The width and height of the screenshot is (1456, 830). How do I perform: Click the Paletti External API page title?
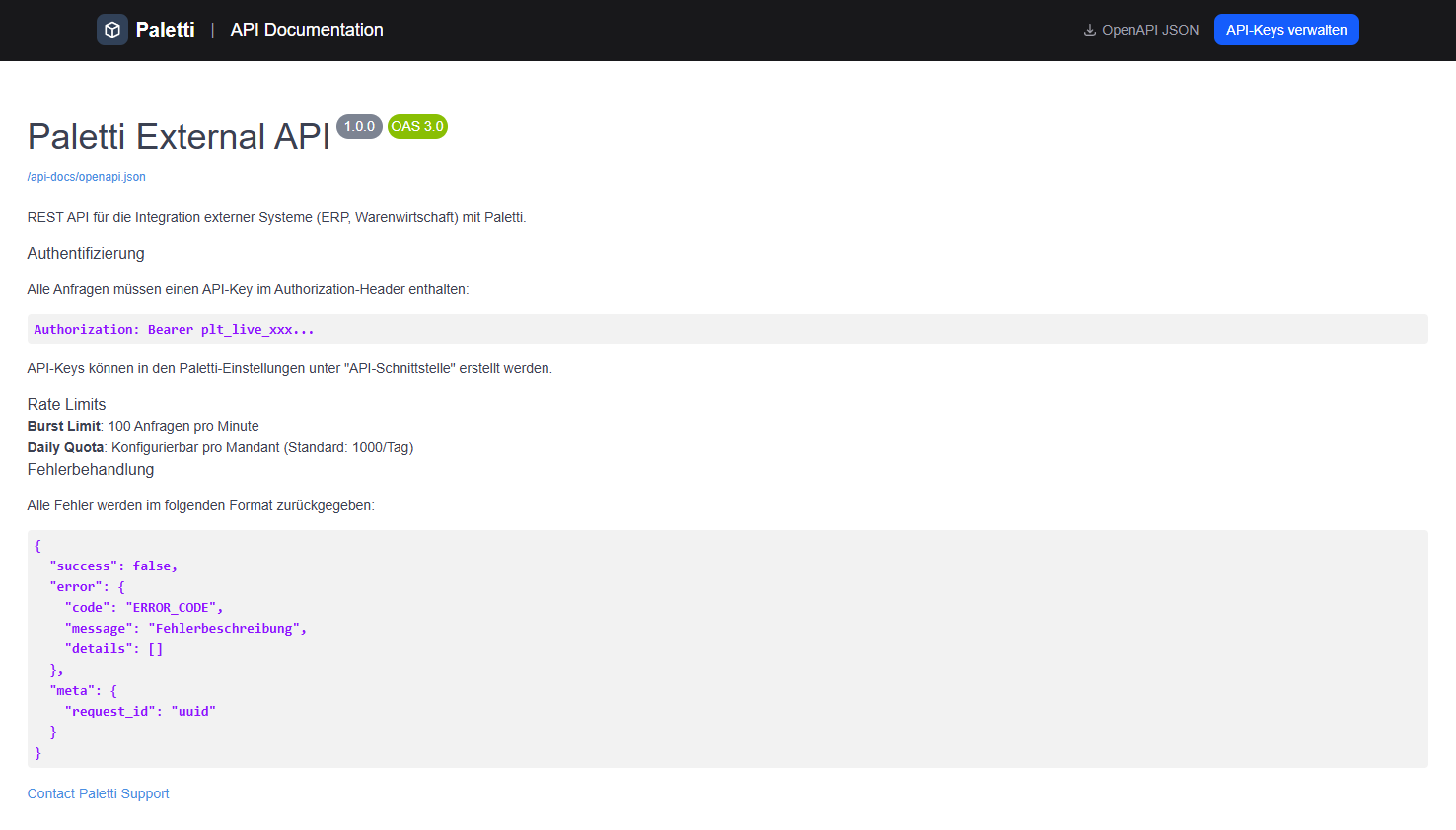pos(179,137)
